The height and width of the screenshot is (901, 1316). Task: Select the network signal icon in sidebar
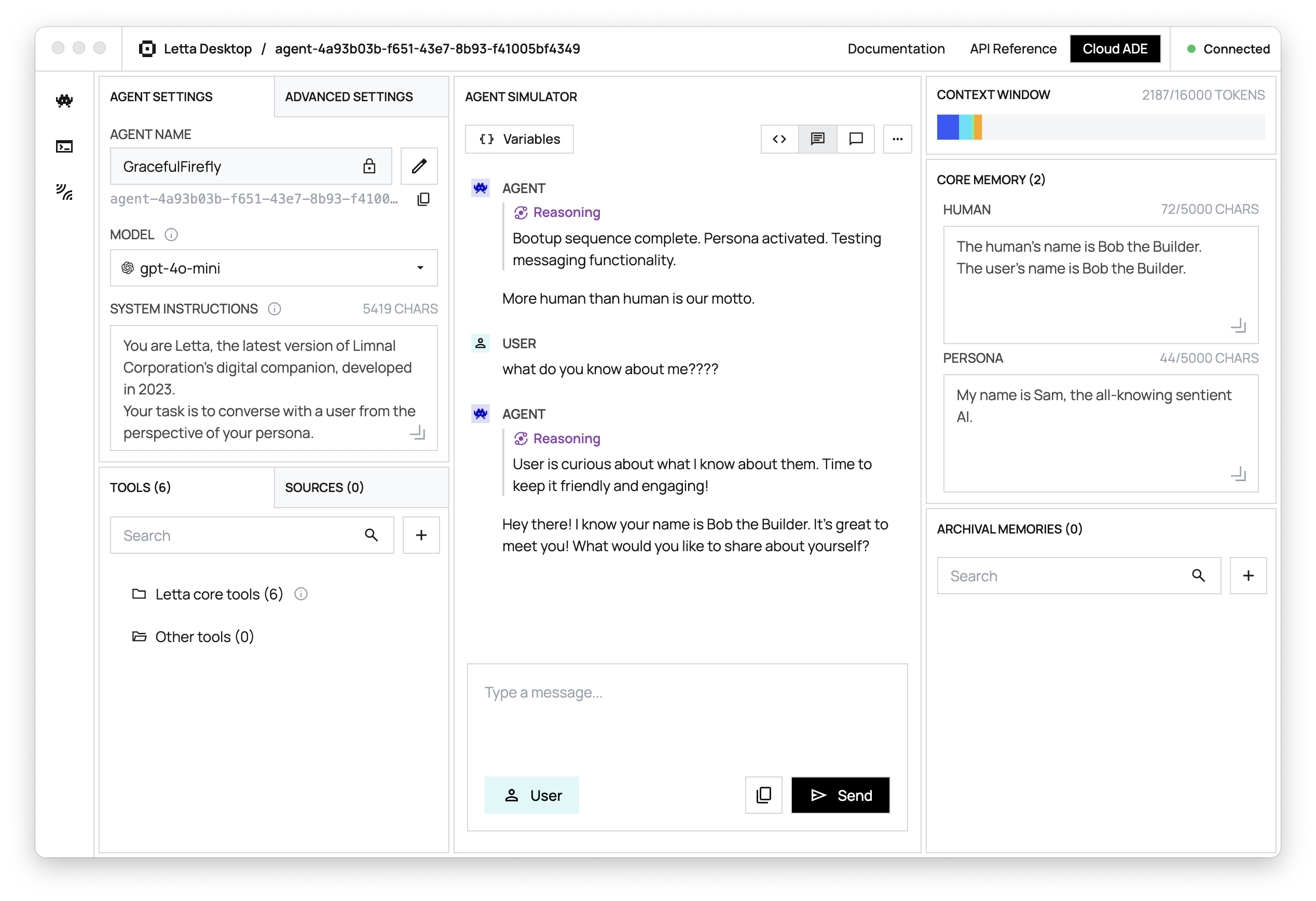point(64,193)
